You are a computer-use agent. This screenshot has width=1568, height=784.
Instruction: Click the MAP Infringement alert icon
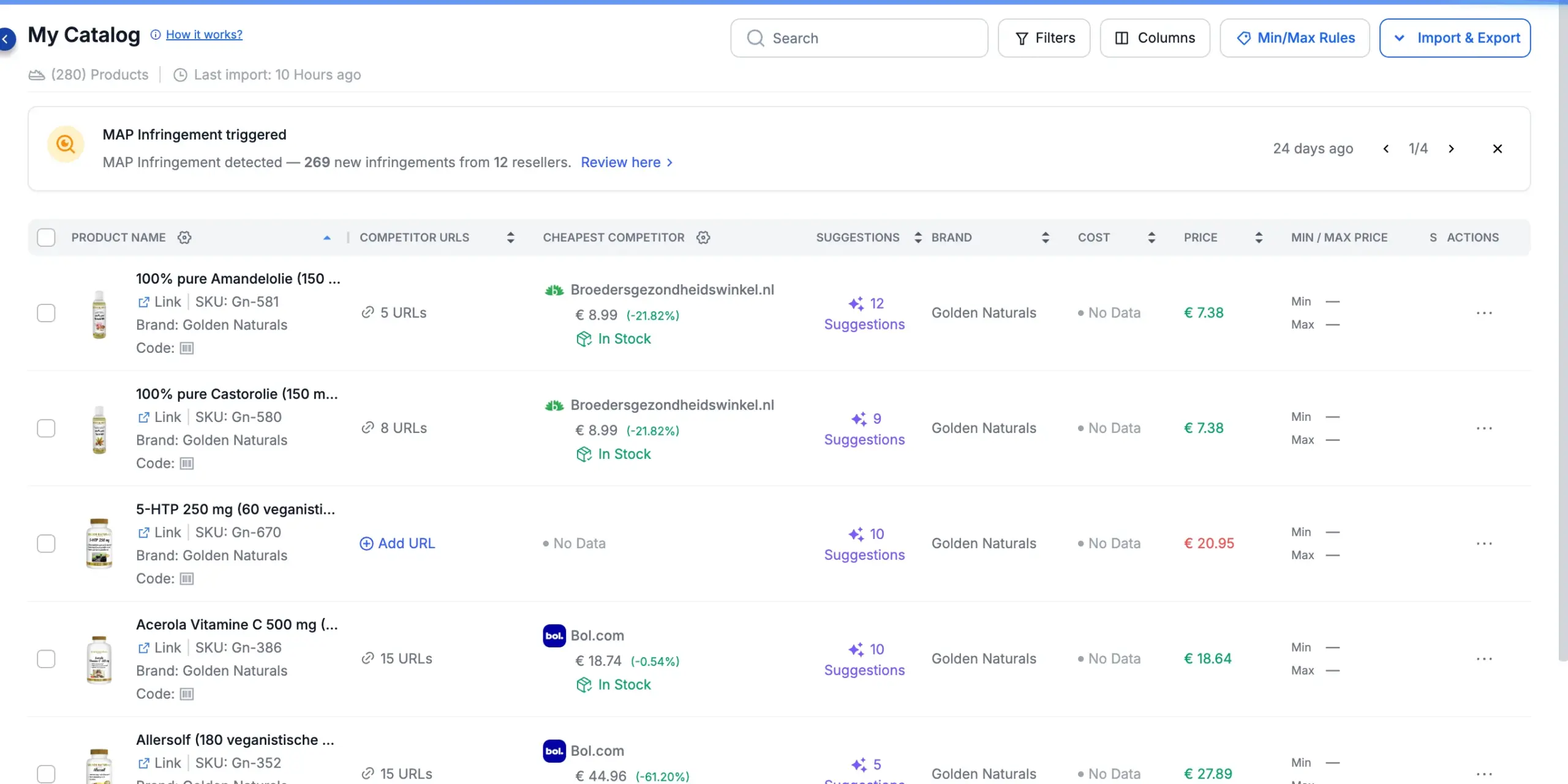[66, 144]
